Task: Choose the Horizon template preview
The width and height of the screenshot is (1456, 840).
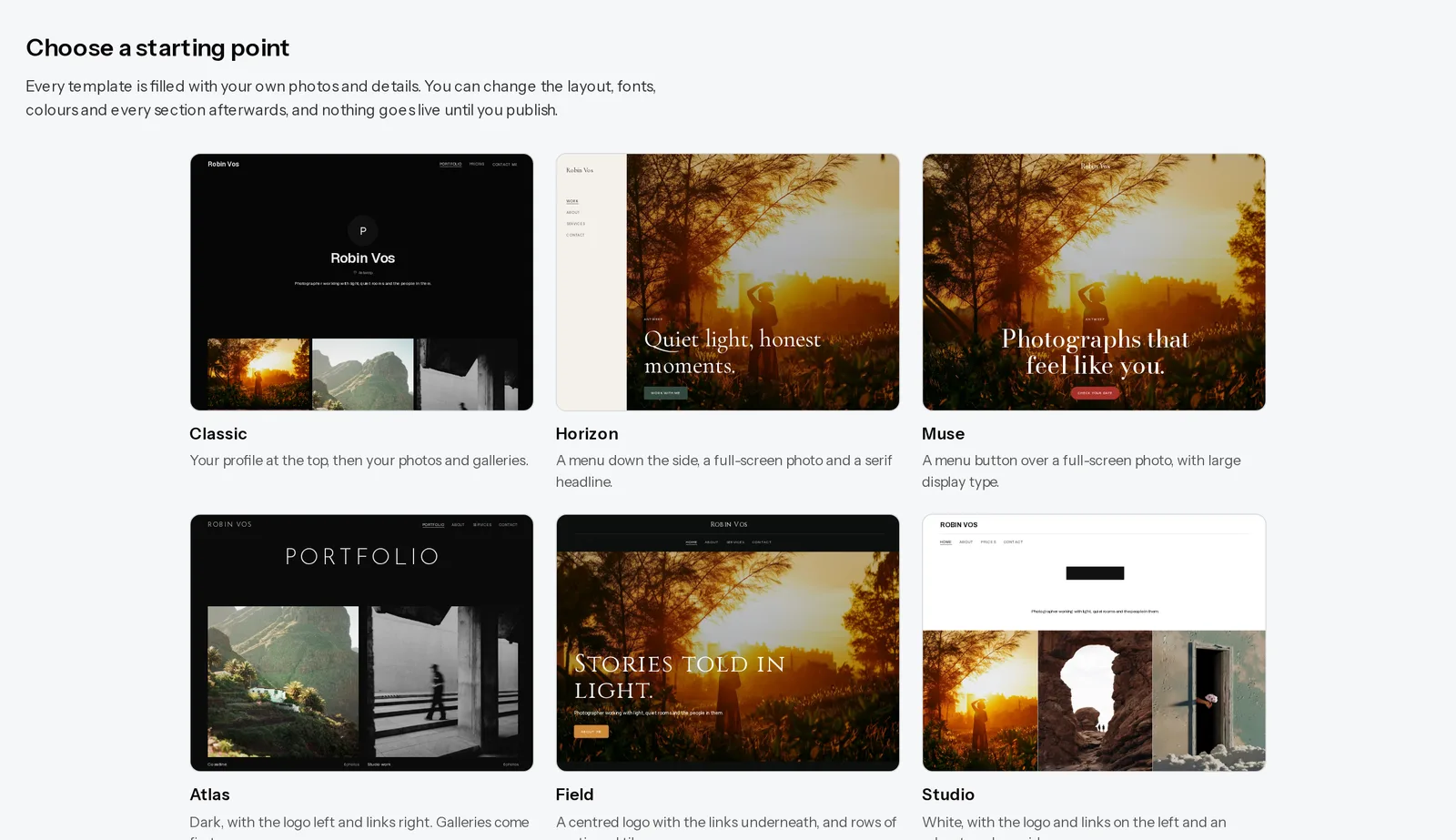Action: (728, 282)
